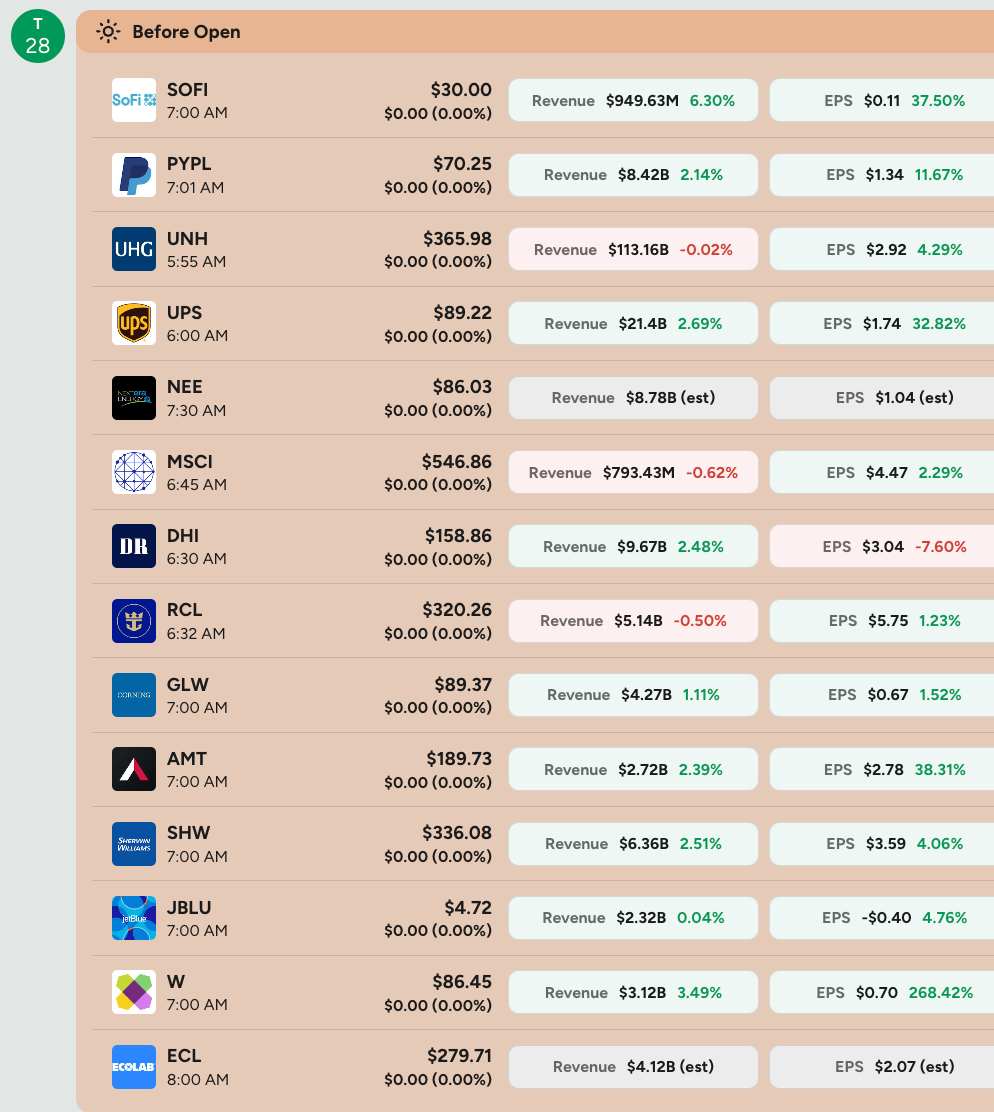Click AMT revenue $2.72B card
The height and width of the screenshot is (1112, 994).
(633, 769)
